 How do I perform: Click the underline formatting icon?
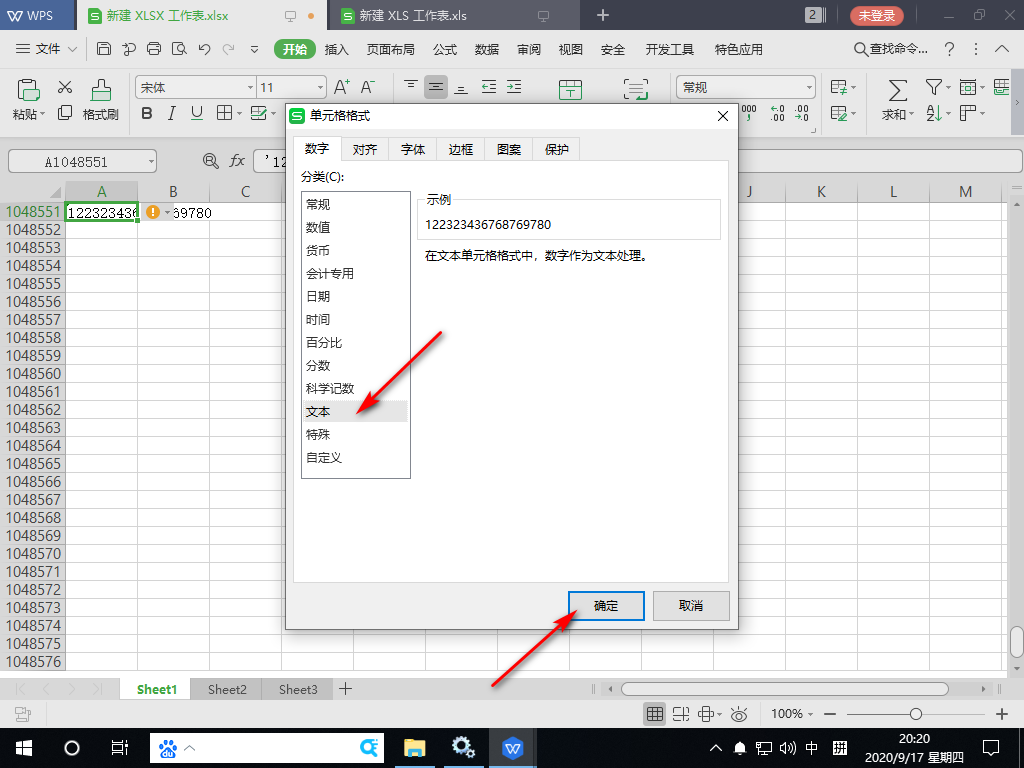(x=194, y=114)
